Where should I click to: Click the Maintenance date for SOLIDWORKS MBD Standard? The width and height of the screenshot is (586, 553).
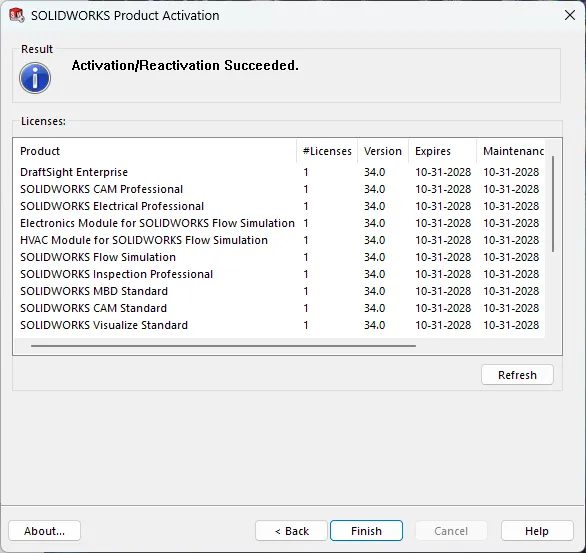tap(511, 291)
